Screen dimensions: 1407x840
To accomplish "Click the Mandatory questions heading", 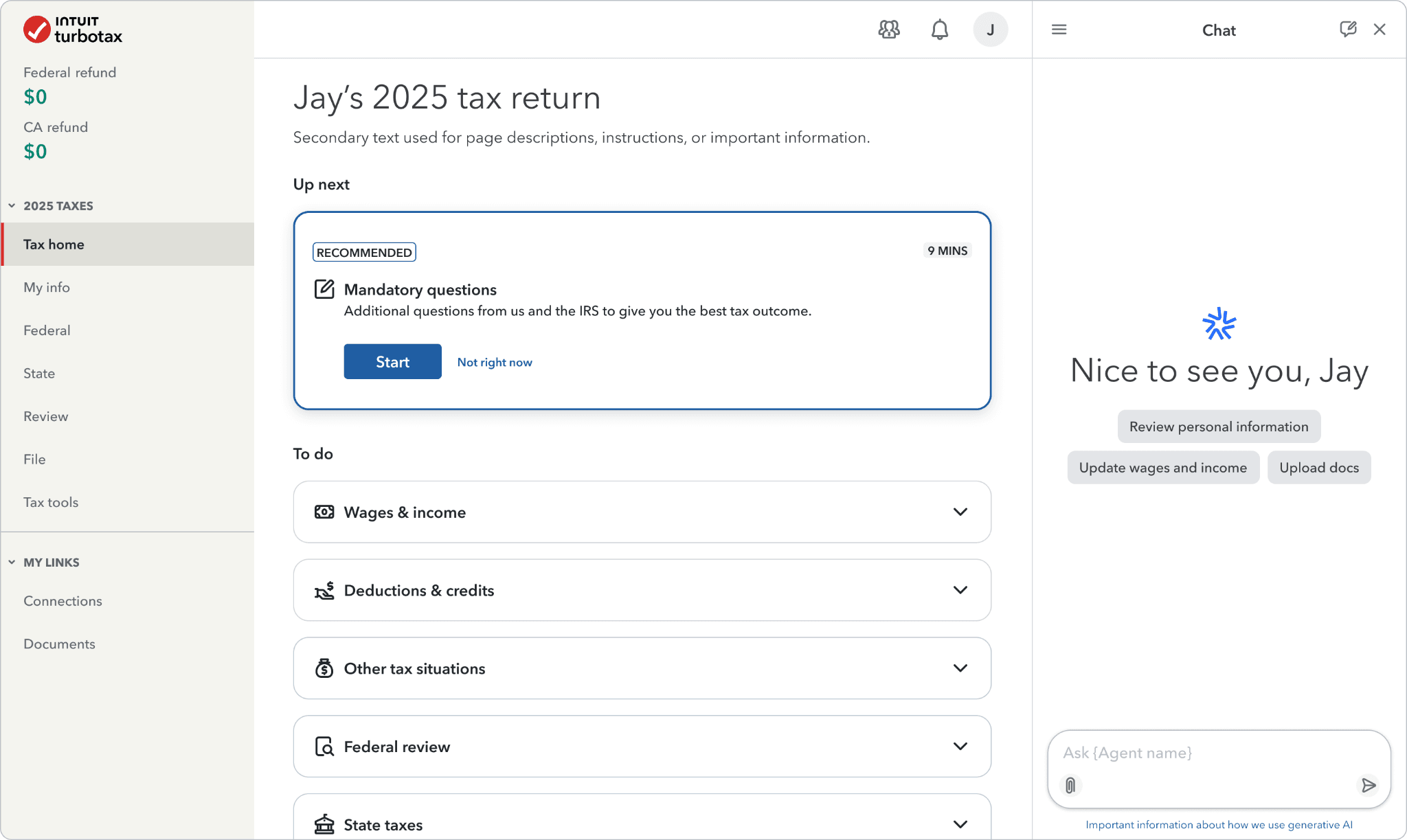I will click(420, 290).
